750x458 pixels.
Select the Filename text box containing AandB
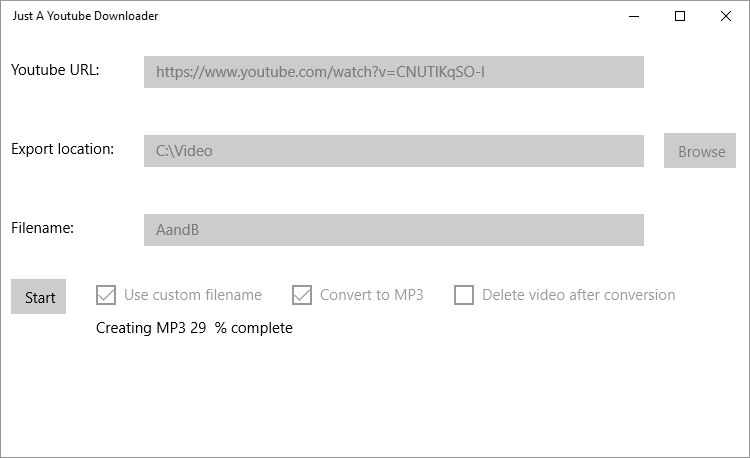click(x=393, y=229)
